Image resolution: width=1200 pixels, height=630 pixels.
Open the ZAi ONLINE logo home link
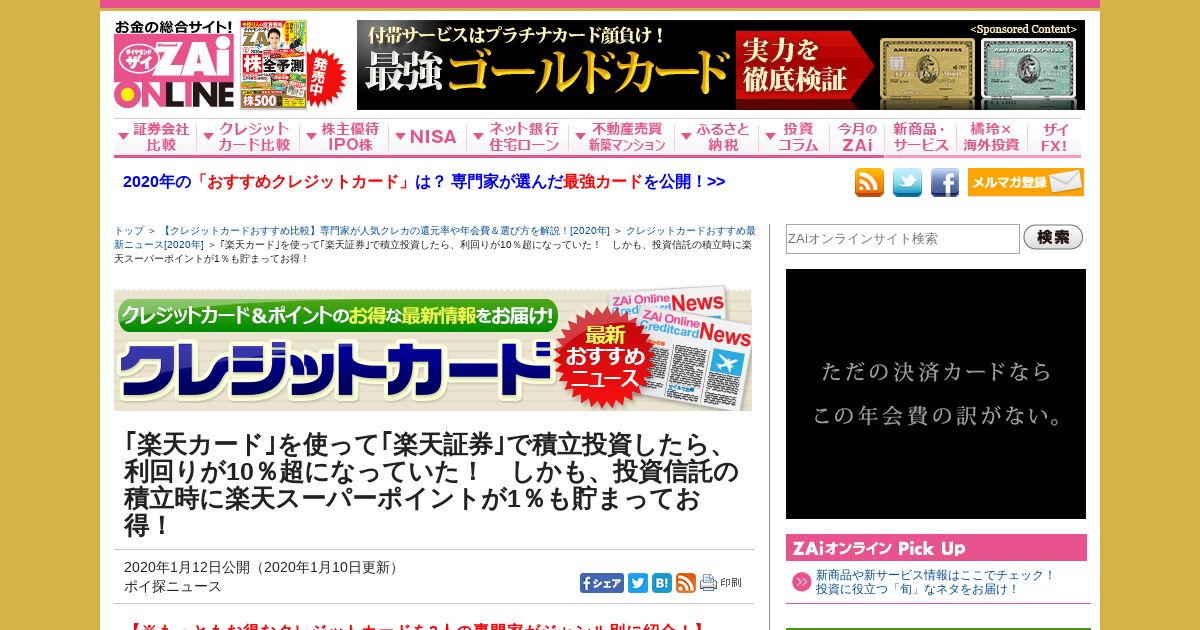tap(174, 64)
